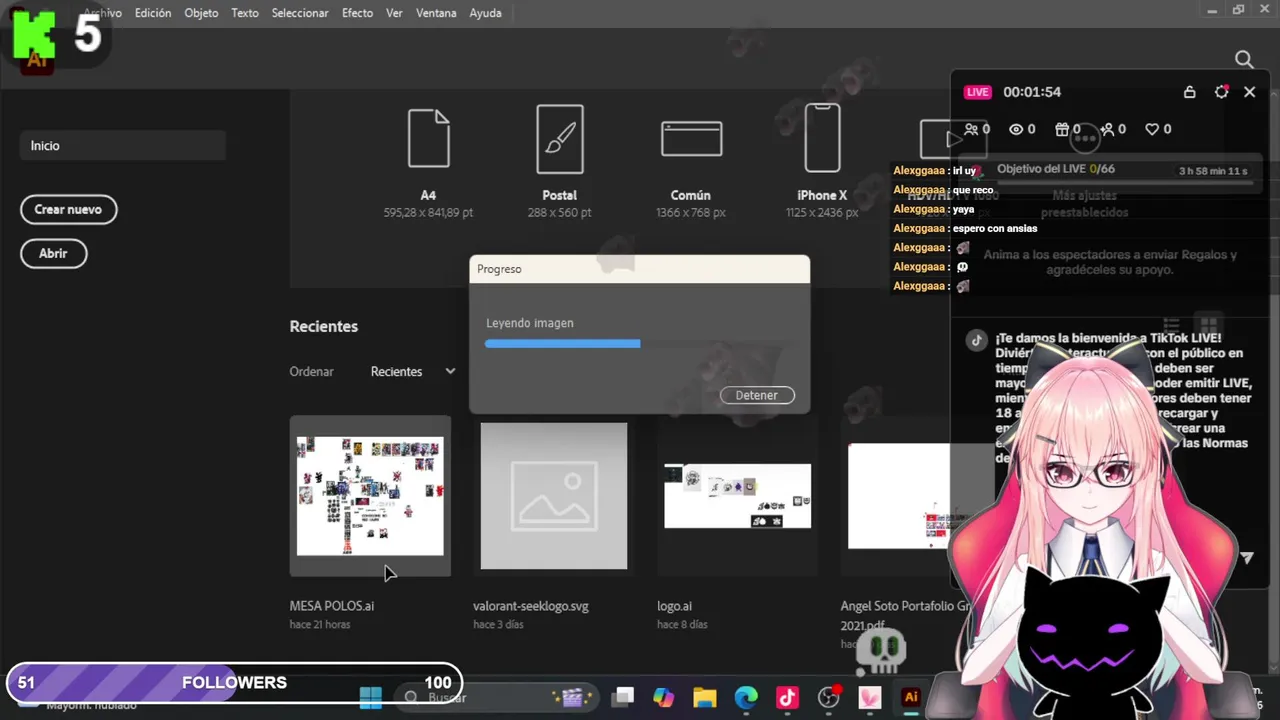Click the gift counter icon
This screenshot has width=1280, height=720.
(x=1062, y=129)
